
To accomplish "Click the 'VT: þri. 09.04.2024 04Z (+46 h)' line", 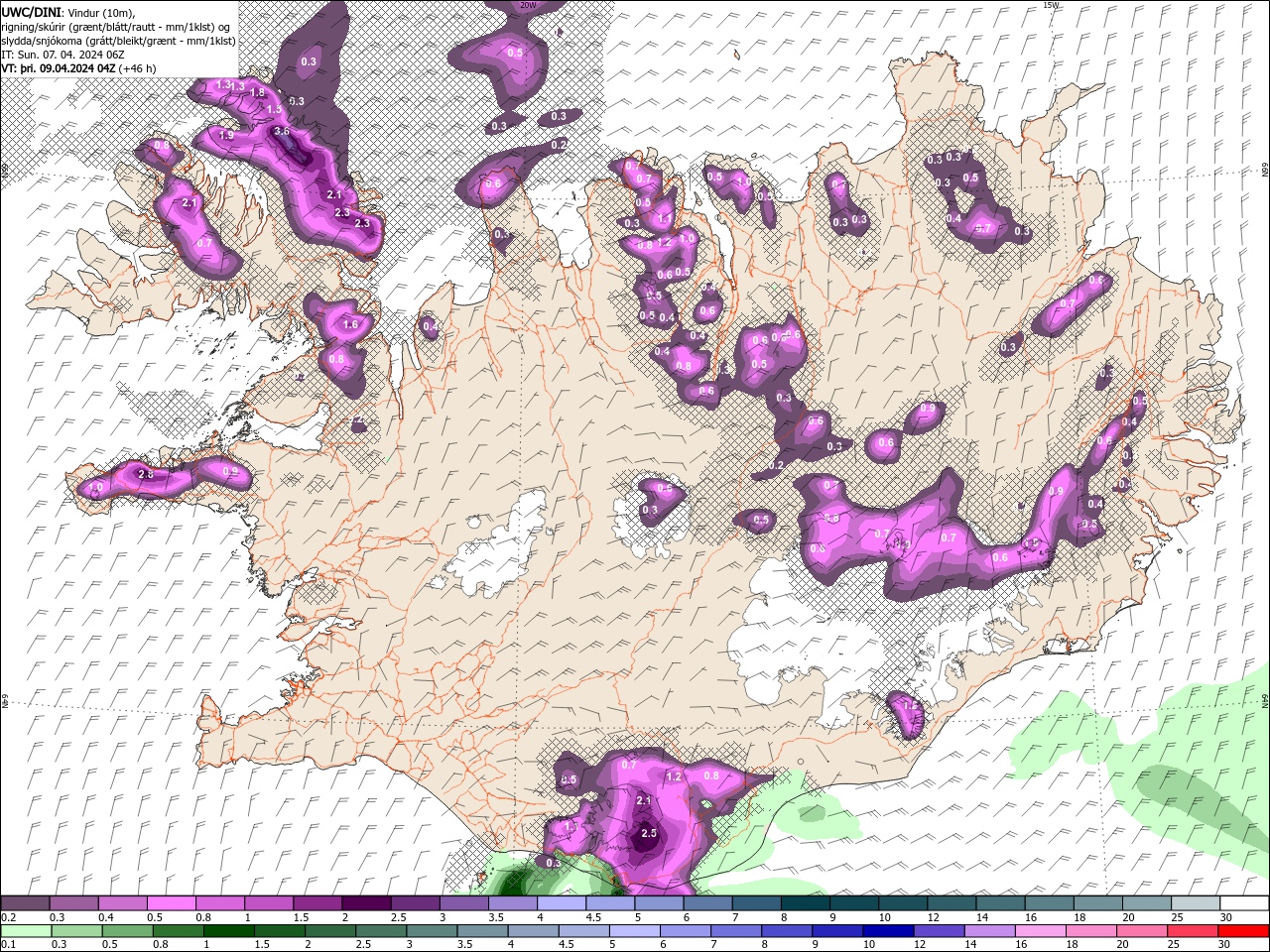I will click(x=78, y=68).
